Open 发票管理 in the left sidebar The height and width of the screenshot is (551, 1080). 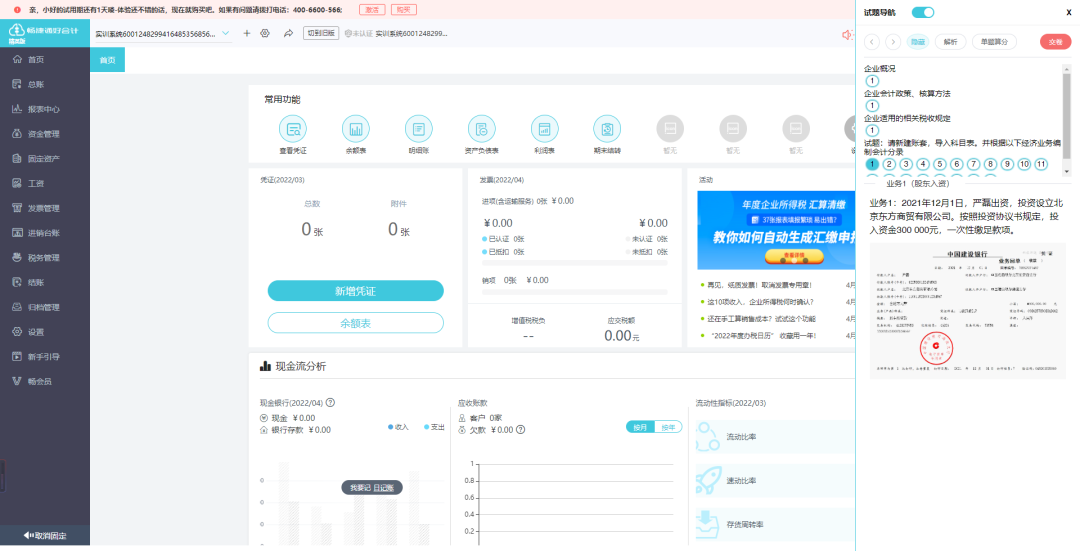[x=44, y=208]
